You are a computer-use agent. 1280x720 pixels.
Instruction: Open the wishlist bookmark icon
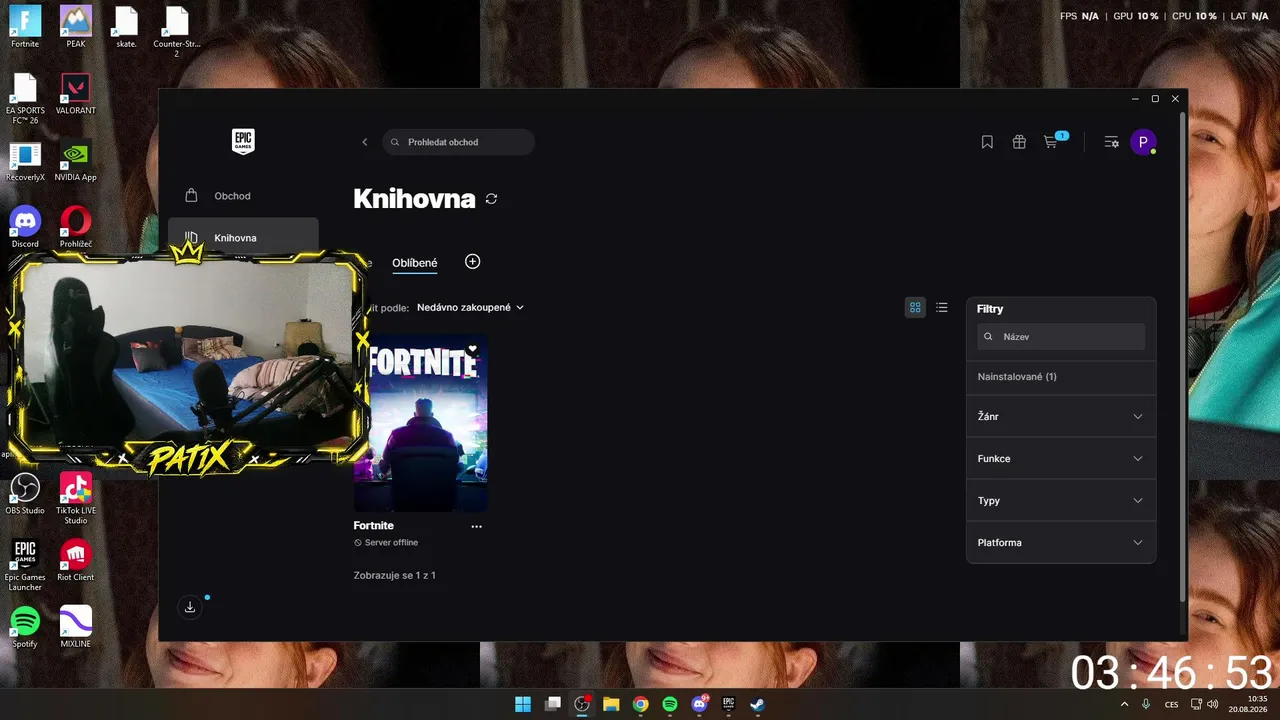tap(987, 142)
